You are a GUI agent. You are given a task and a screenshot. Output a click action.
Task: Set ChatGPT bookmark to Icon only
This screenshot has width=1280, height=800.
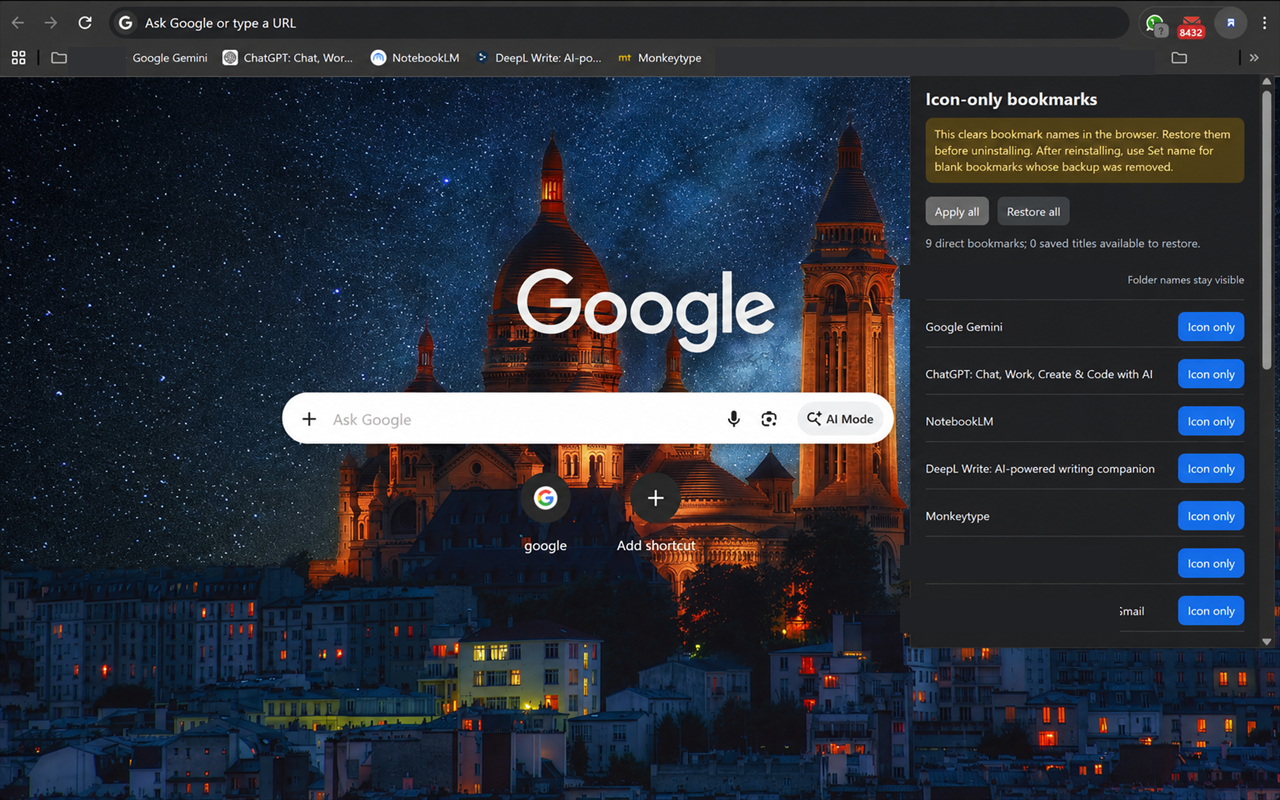pos(1211,374)
